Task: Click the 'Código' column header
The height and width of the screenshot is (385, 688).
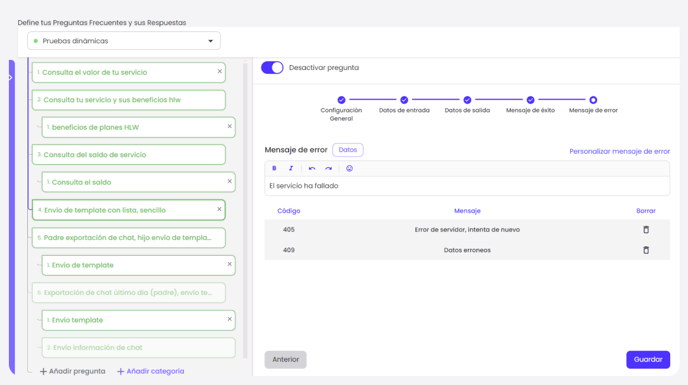Action: [289, 211]
